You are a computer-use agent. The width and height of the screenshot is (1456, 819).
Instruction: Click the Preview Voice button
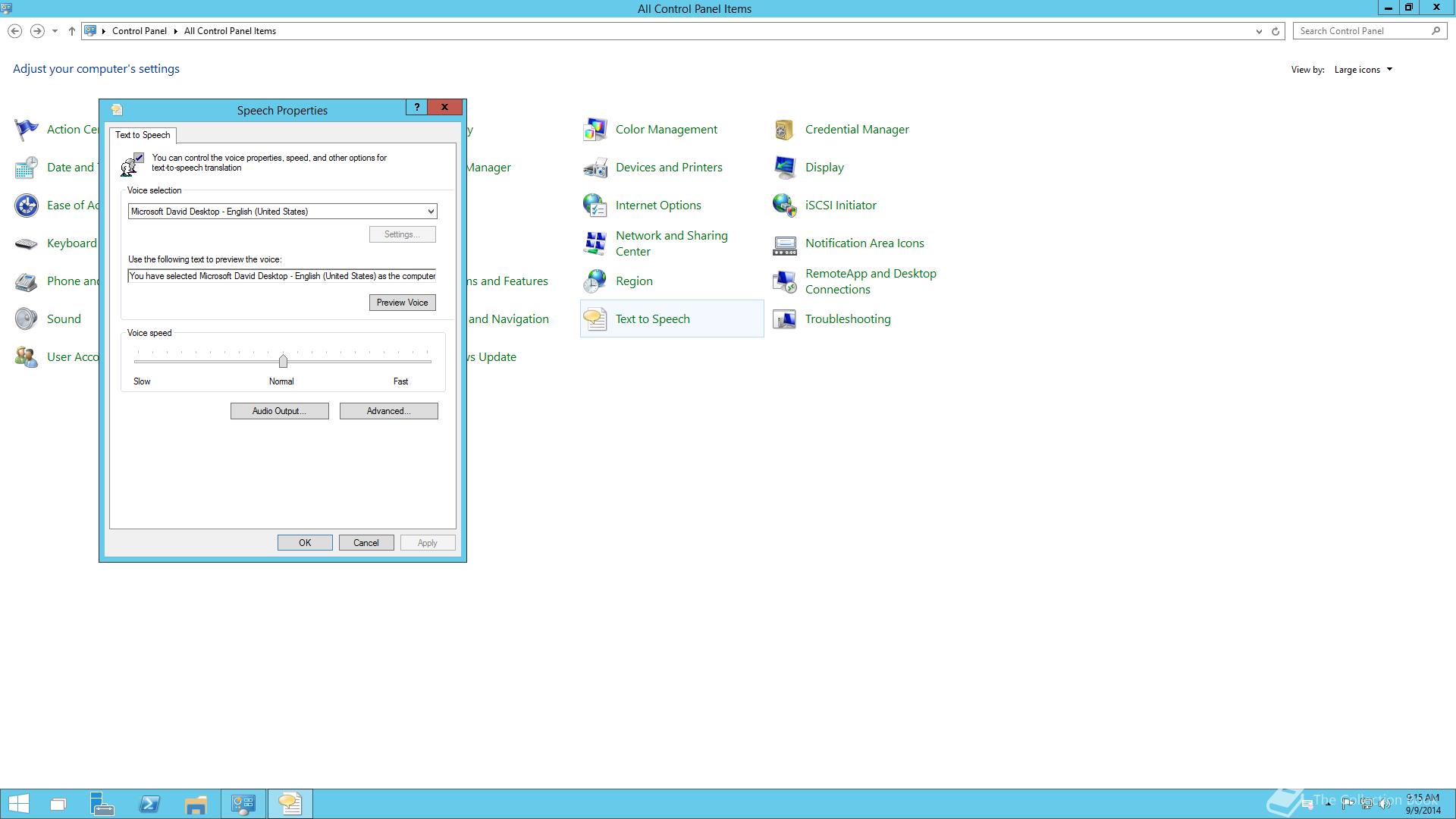(x=402, y=303)
